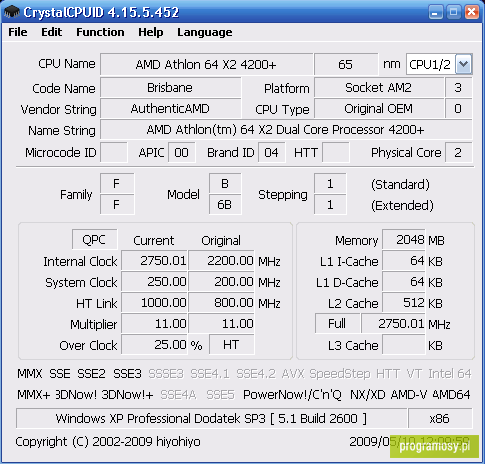The image size is (485, 464).
Task: Expand the CPU1/2 selector dropdown arrow
Action: coord(463,64)
